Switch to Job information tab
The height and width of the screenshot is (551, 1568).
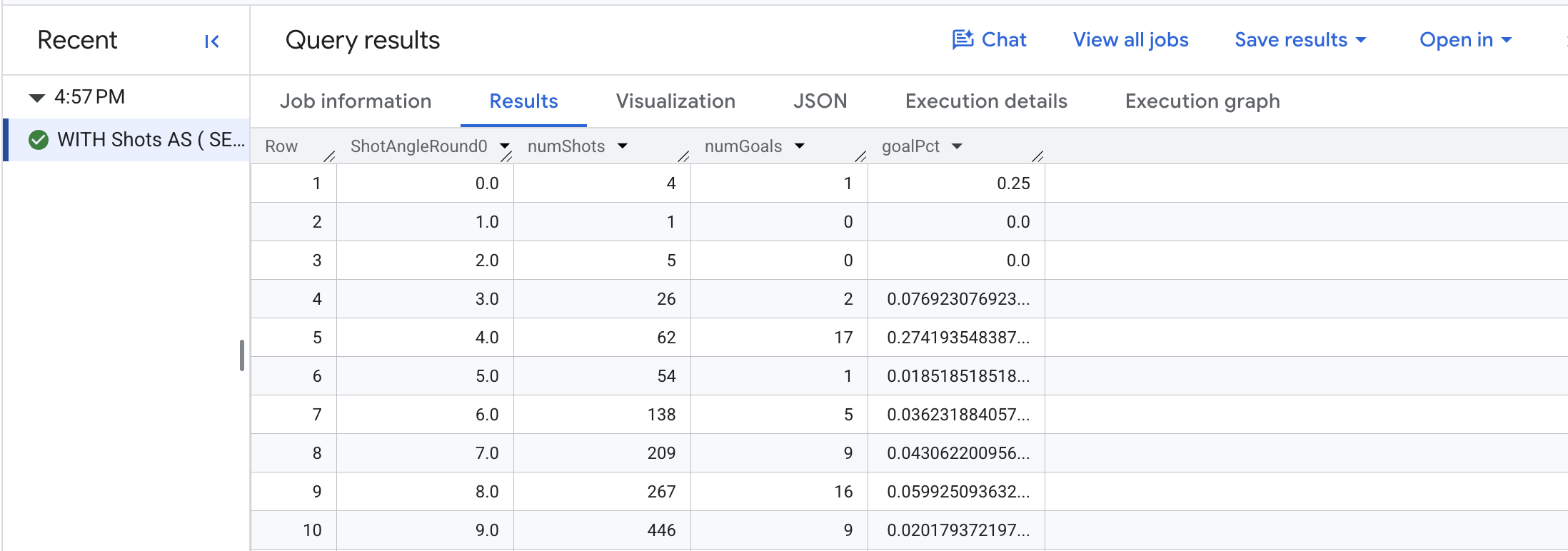(x=356, y=101)
